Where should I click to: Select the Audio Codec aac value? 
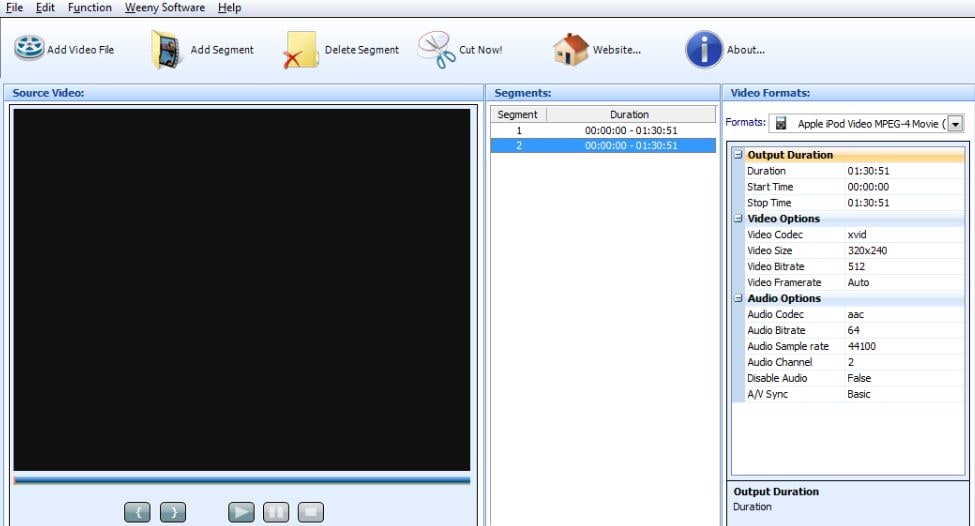[904, 314]
